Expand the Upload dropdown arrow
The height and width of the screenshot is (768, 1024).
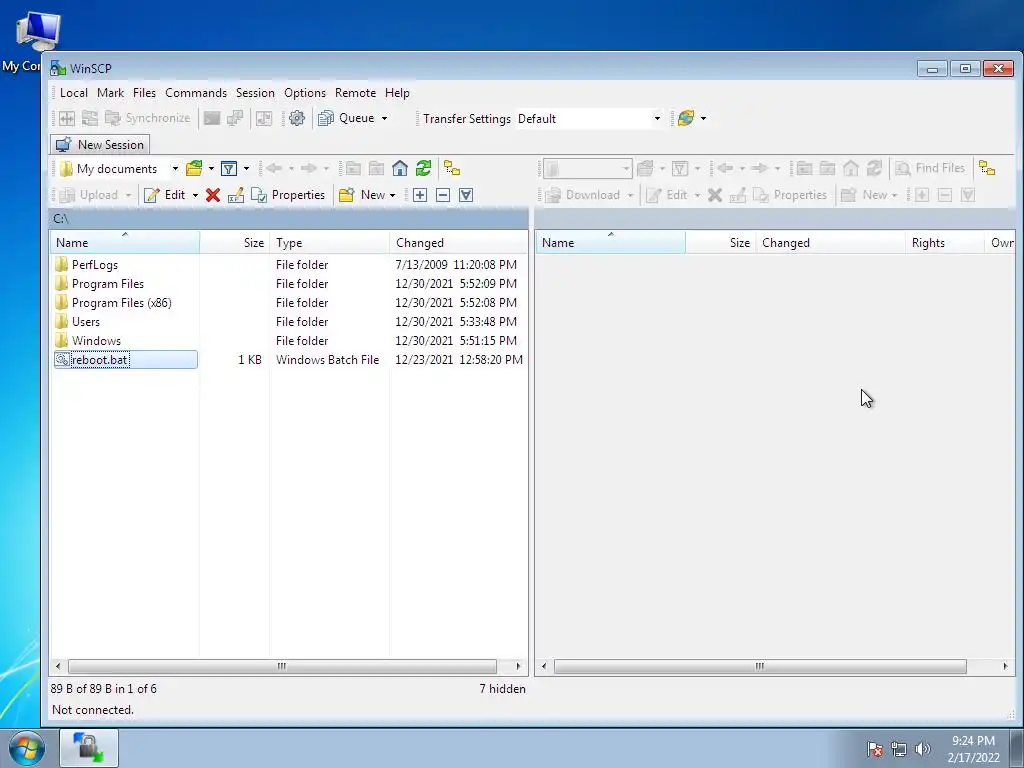128,195
